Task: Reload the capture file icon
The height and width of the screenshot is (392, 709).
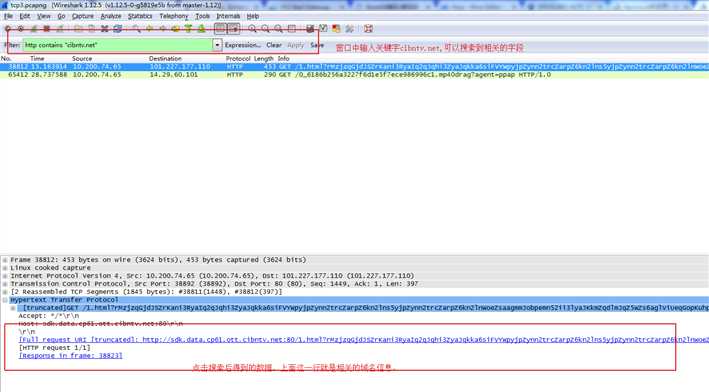Action: (118, 28)
